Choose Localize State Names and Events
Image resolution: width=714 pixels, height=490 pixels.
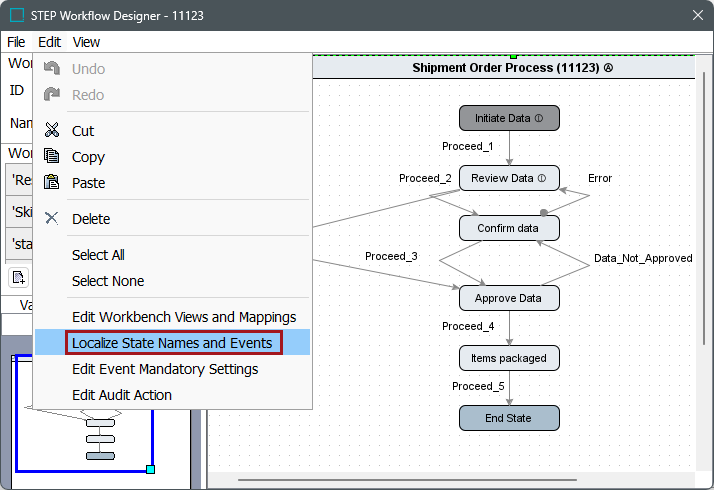(x=172, y=343)
